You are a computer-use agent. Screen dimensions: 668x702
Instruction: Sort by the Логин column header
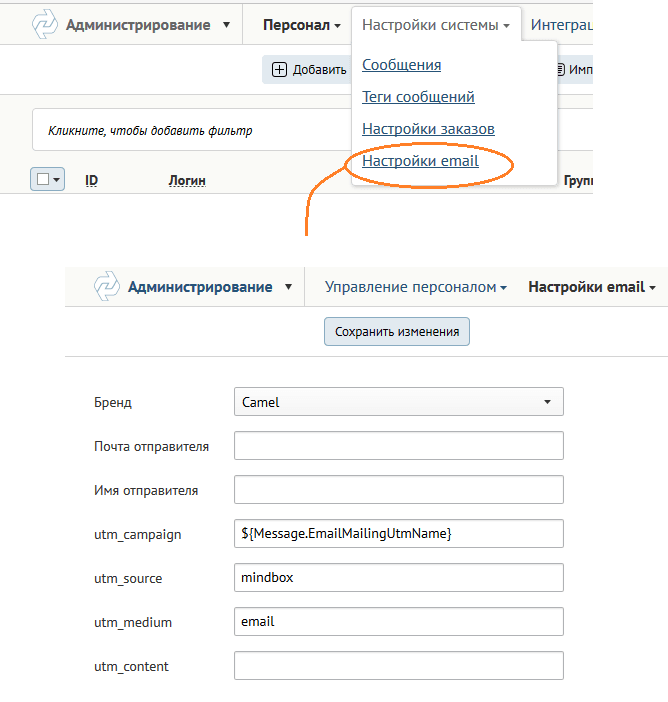[x=187, y=180]
